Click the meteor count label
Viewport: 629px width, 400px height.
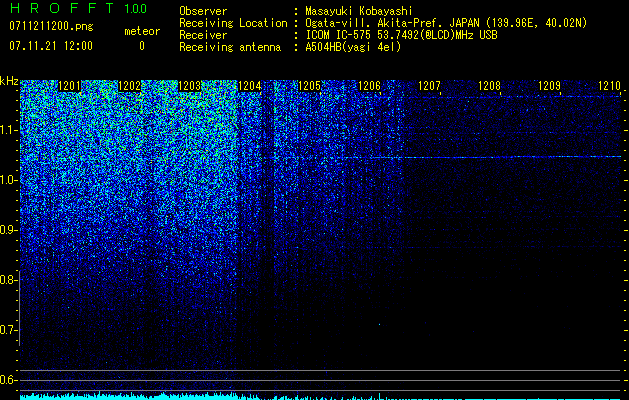tap(142, 31)
